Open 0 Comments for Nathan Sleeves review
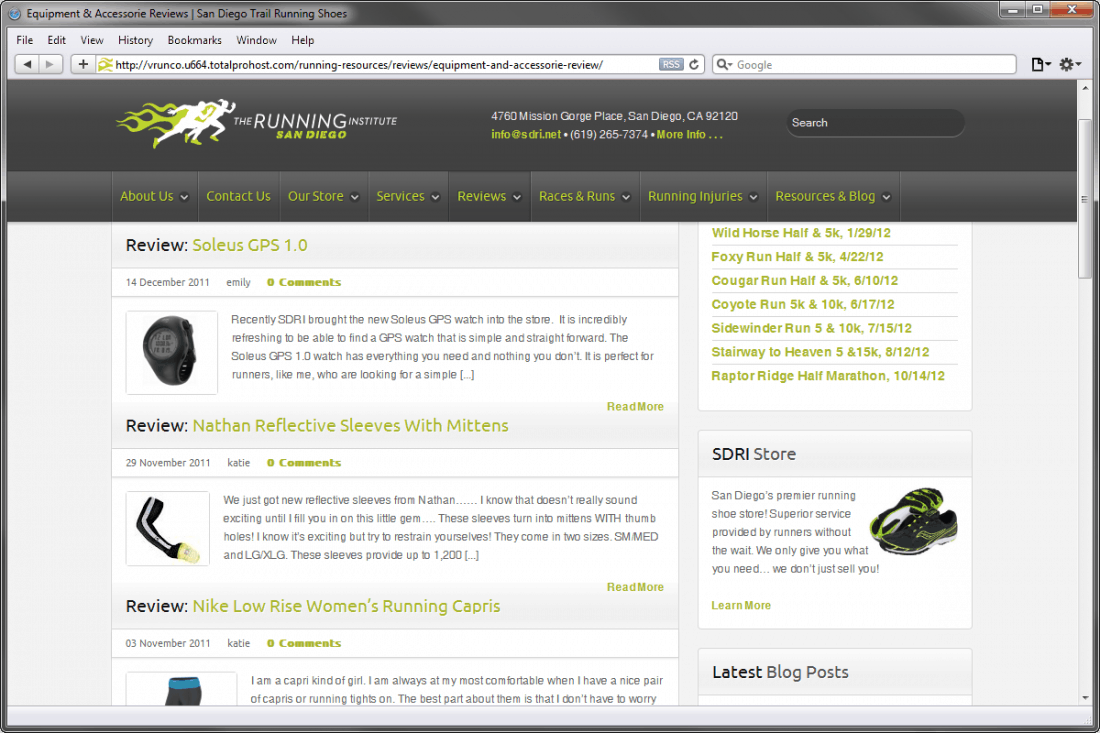1100x733 pixels. [304, 463]
